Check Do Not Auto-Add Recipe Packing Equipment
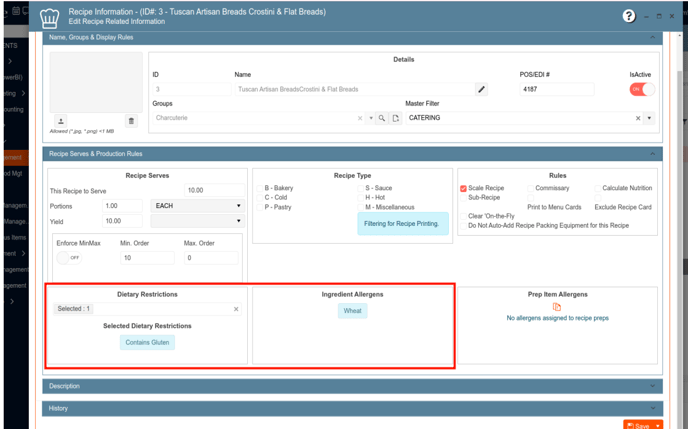The width and height of the screenshot is (688, 429). (463, 226)
